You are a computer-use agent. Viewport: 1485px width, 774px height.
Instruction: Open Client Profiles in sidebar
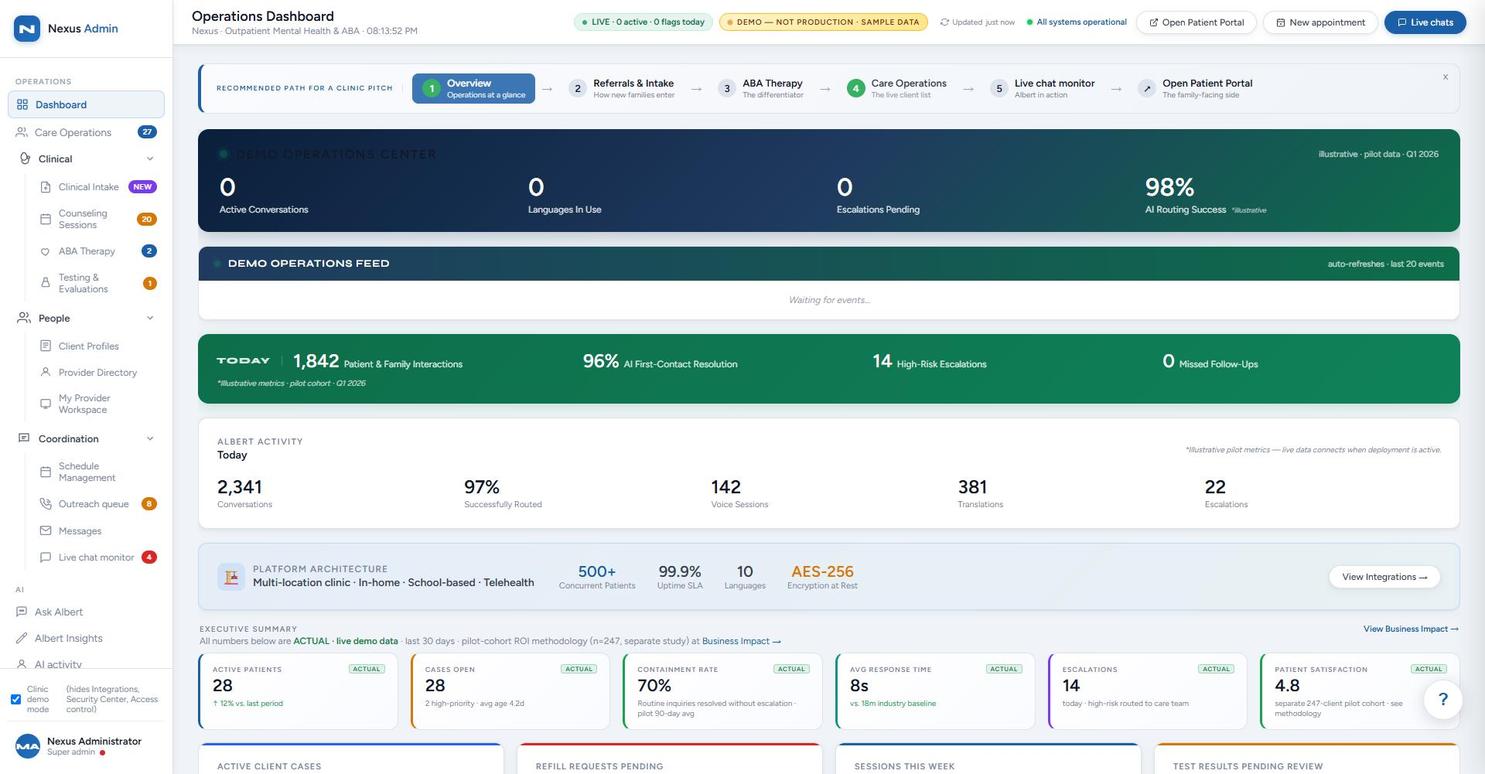[x=98, y=346]
